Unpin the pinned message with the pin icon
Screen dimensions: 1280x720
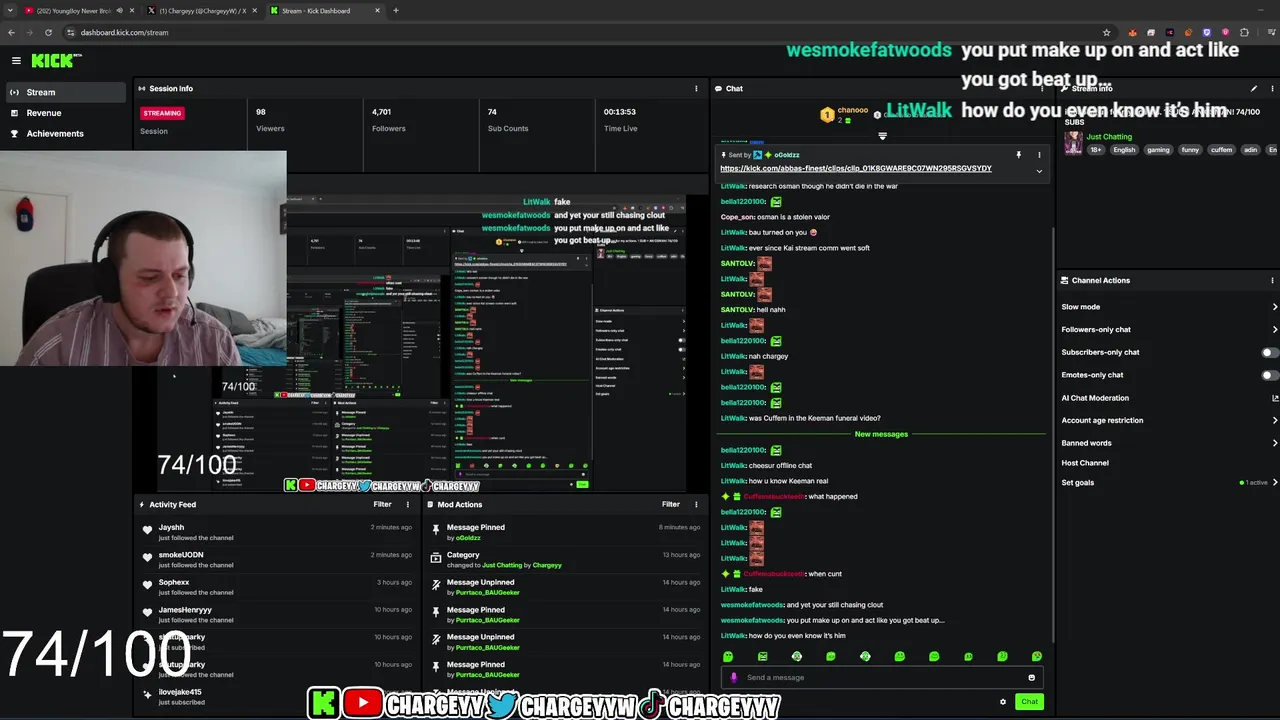click(1019, 155)
